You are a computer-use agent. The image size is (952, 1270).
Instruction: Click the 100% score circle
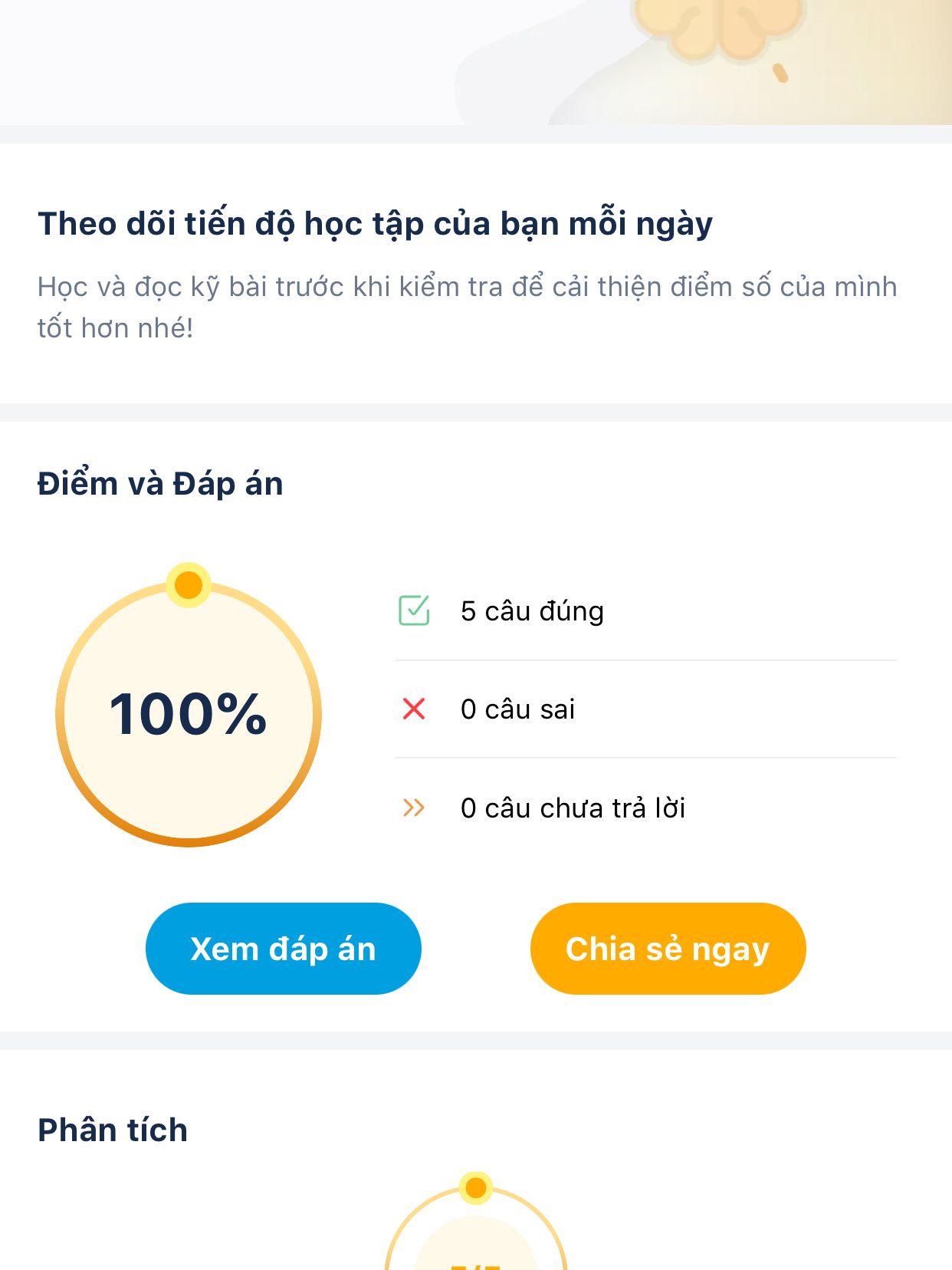point(189,714)
